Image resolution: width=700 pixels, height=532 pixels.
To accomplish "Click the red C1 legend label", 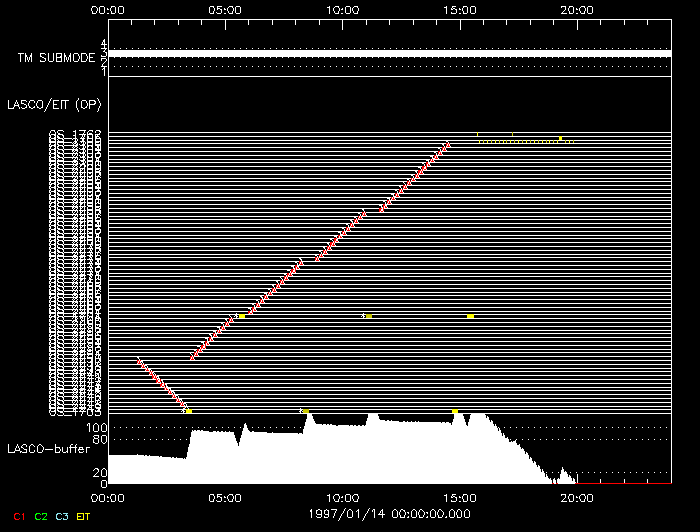I will 17,515.
